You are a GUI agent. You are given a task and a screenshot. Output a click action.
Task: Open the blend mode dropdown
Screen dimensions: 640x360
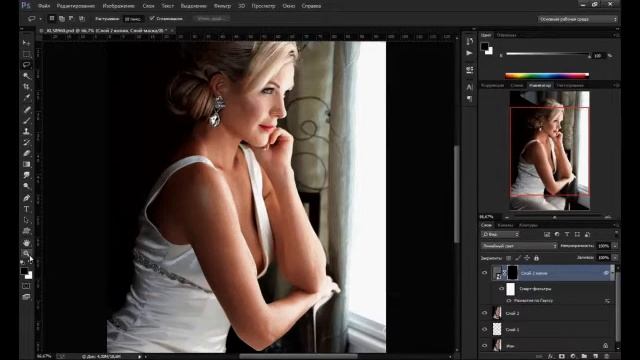point(519,246)
